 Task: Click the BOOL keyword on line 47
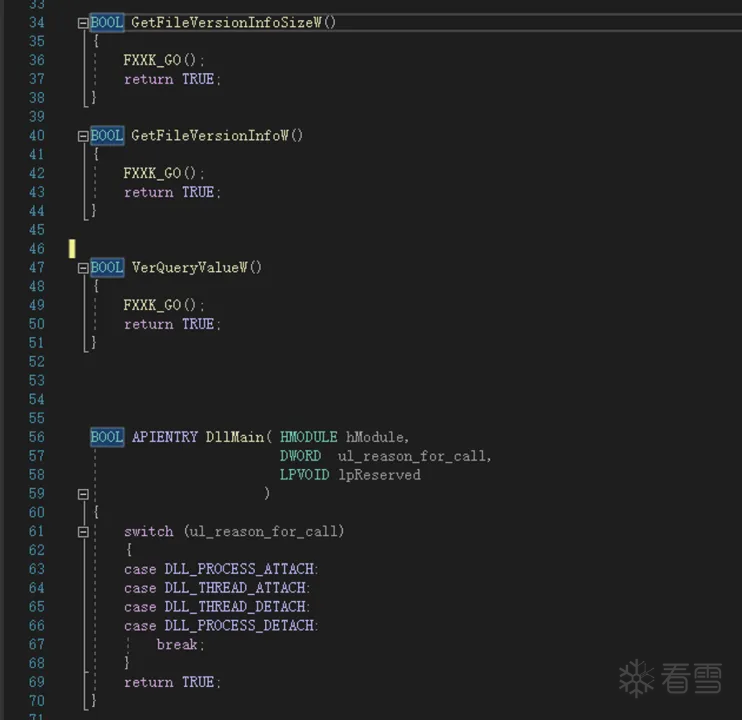pyautogui.click(x=107, y=268)
